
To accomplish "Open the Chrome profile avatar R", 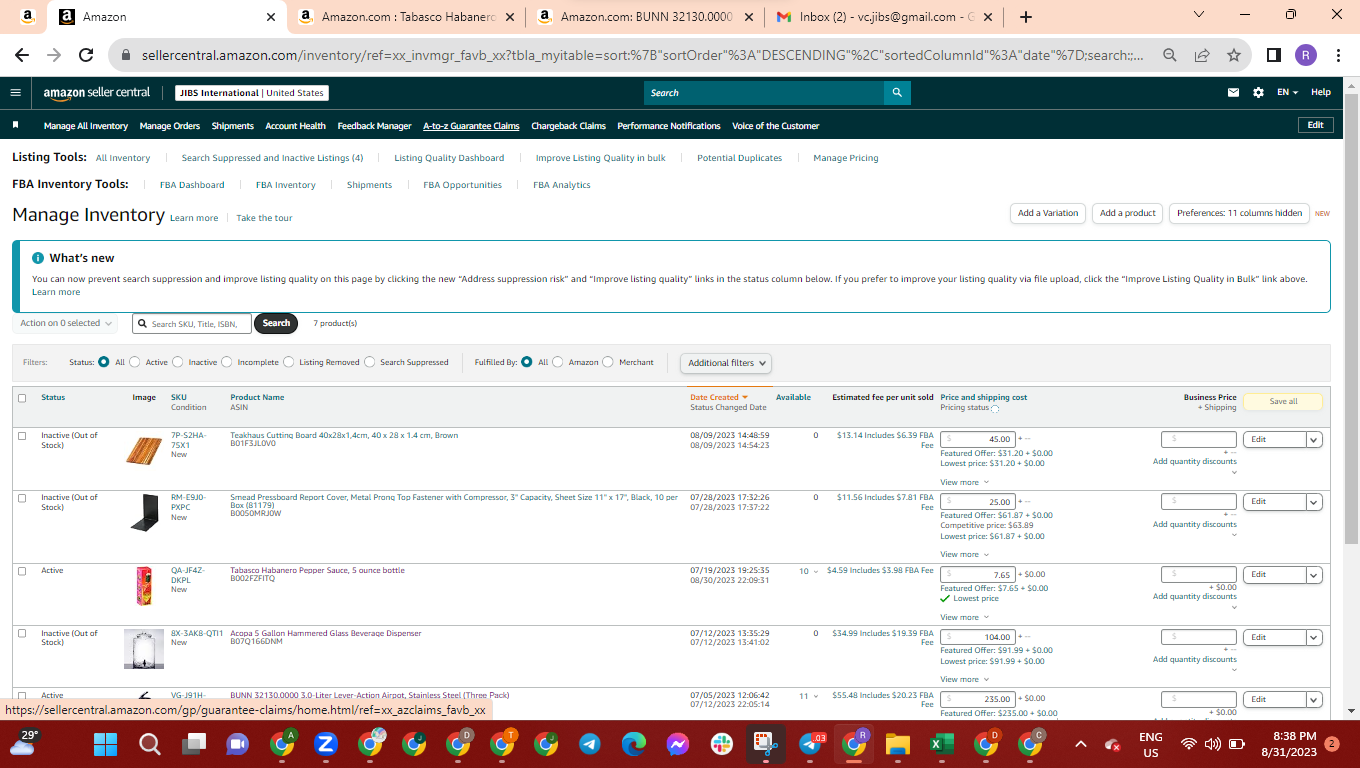I will pos(1305,56).
